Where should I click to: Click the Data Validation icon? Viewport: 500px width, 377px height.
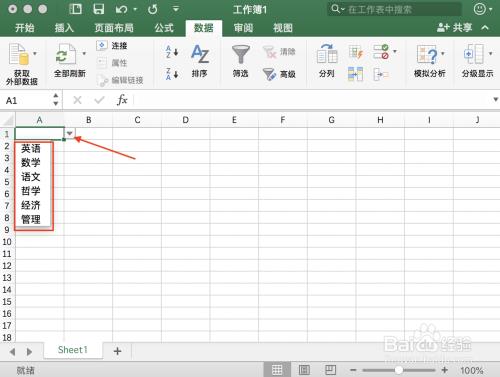381,52
